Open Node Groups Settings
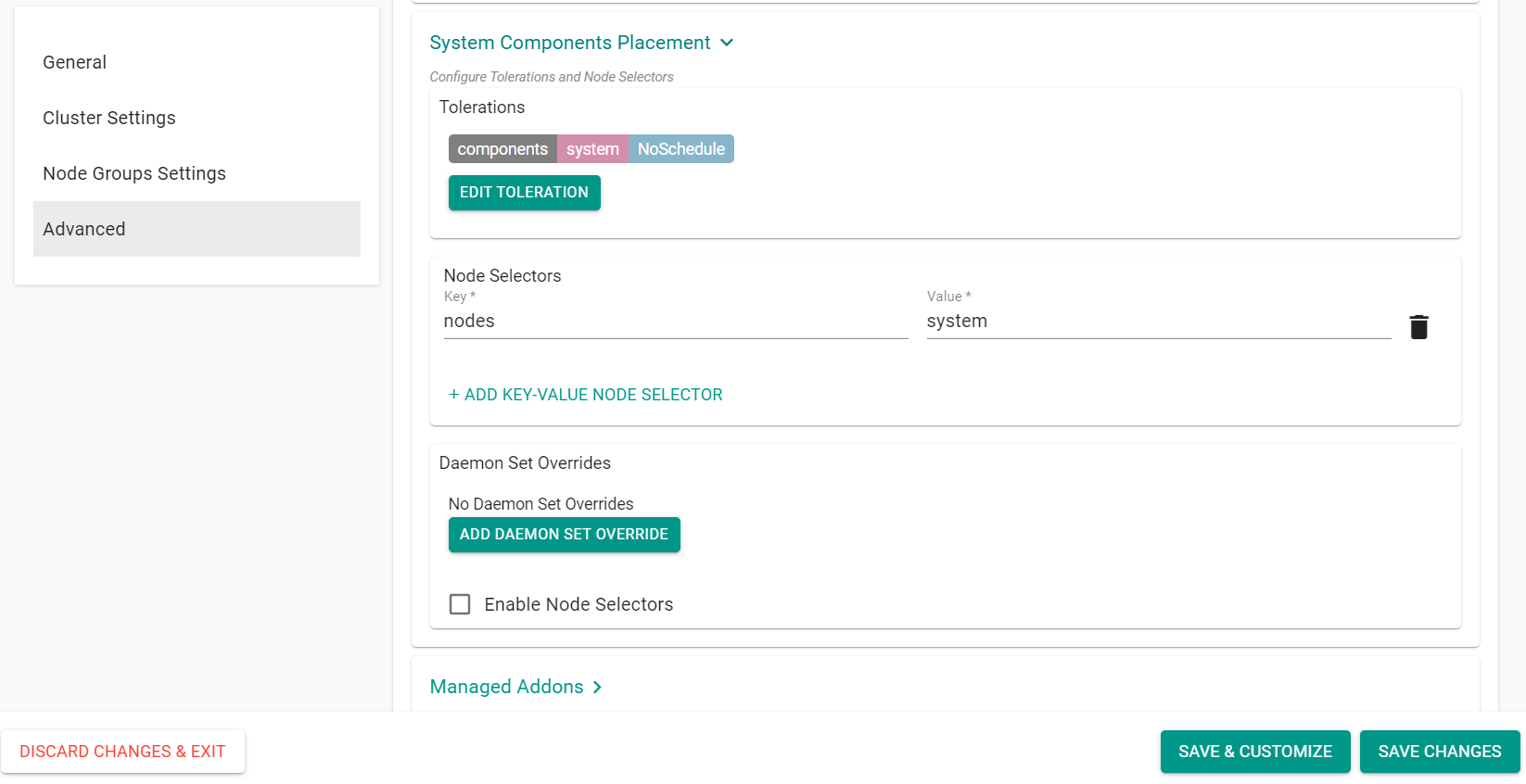 197,173
